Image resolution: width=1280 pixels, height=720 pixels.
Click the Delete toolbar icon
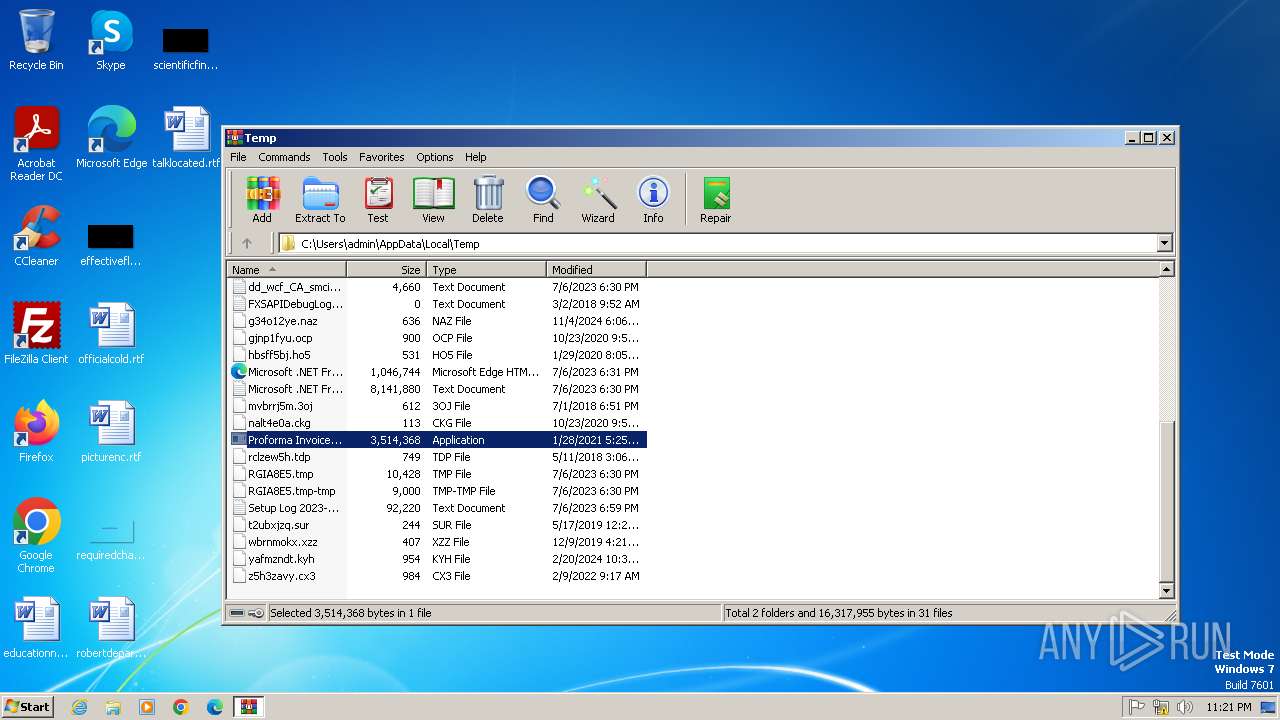tap(488, 200)
